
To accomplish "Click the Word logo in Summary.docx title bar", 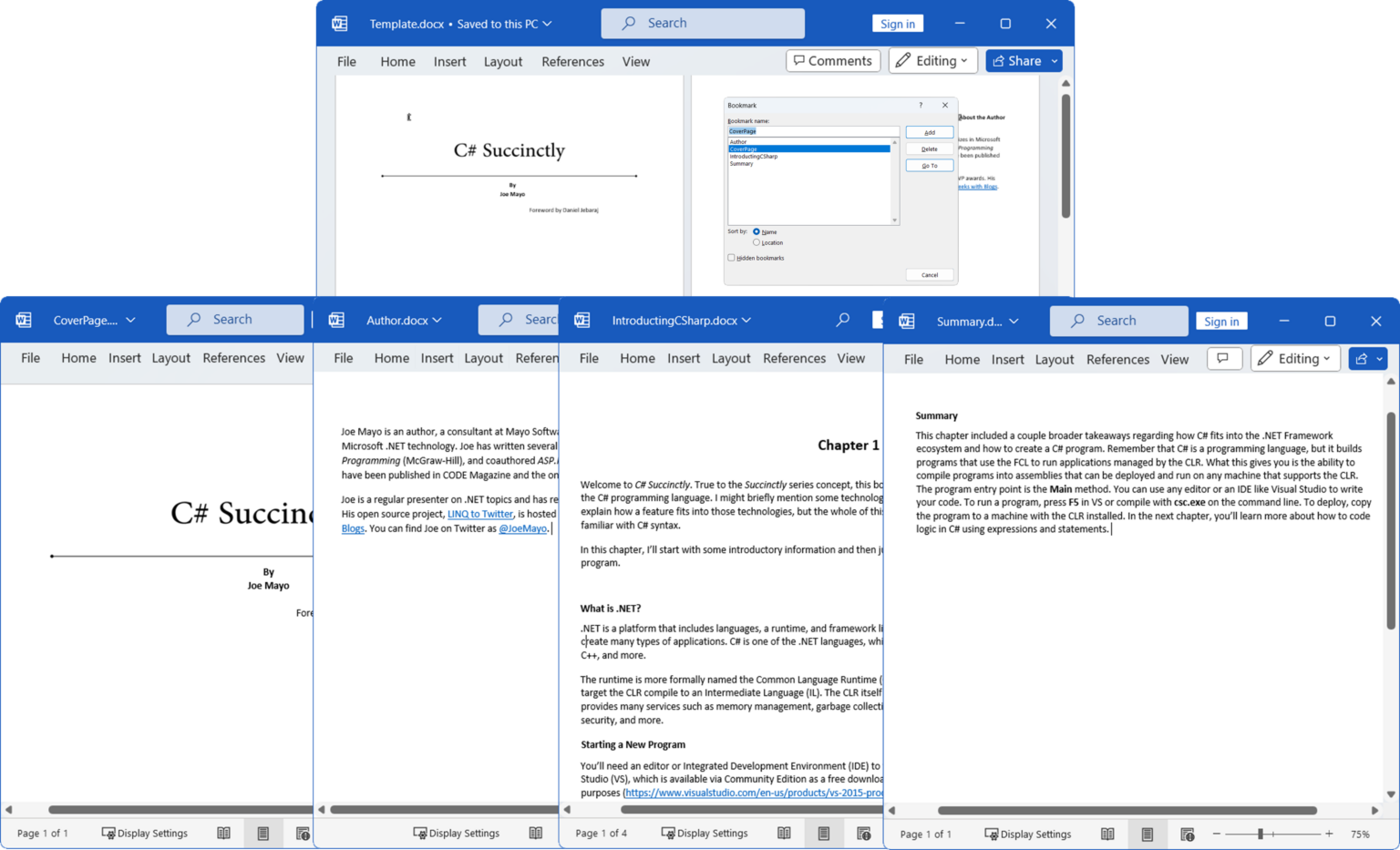I will tap(906, 321).
